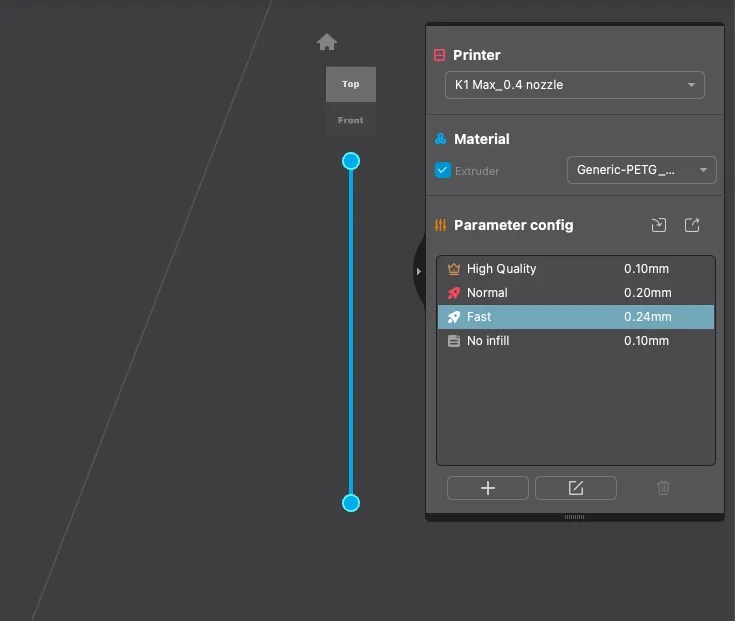
Task: Select the Fast 0.24mm profile
Action: [x=576, y=317]
